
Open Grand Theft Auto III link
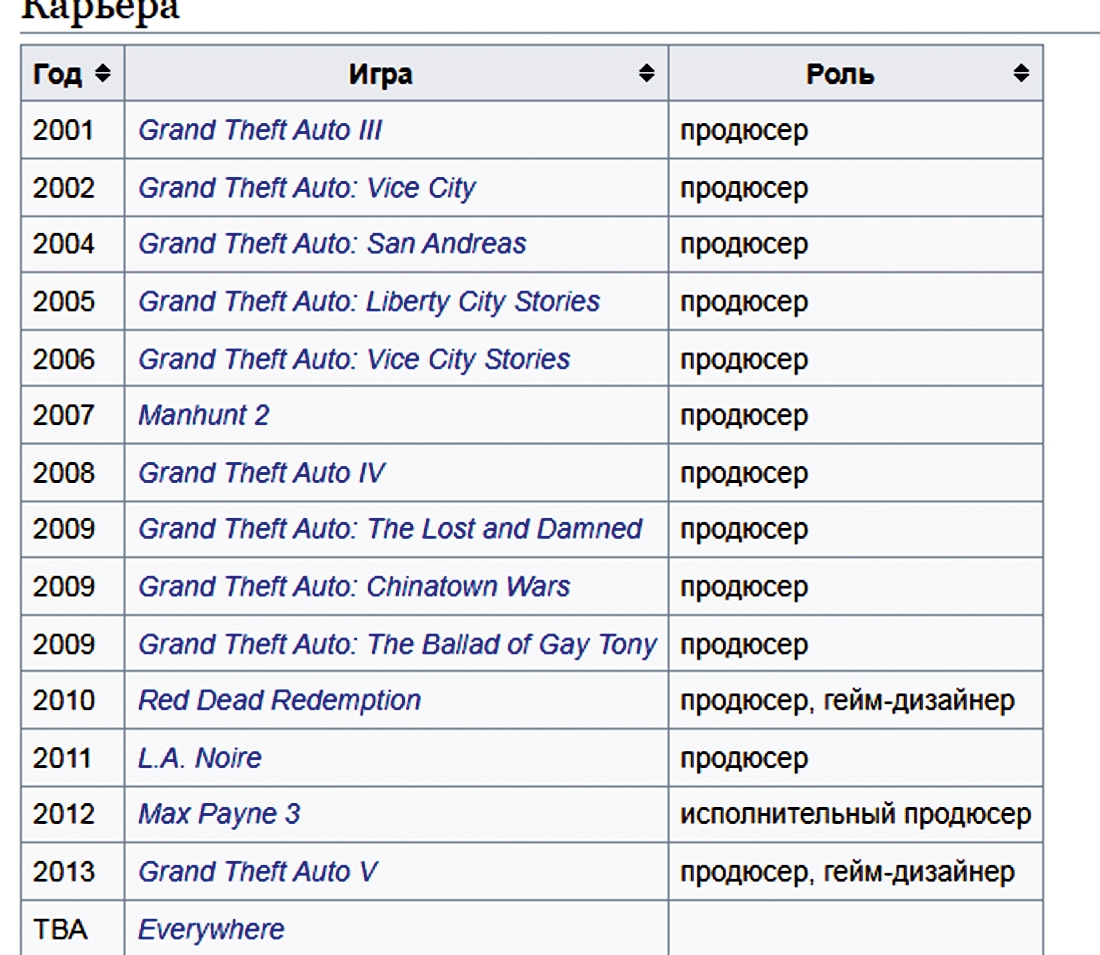pos(260,130)
